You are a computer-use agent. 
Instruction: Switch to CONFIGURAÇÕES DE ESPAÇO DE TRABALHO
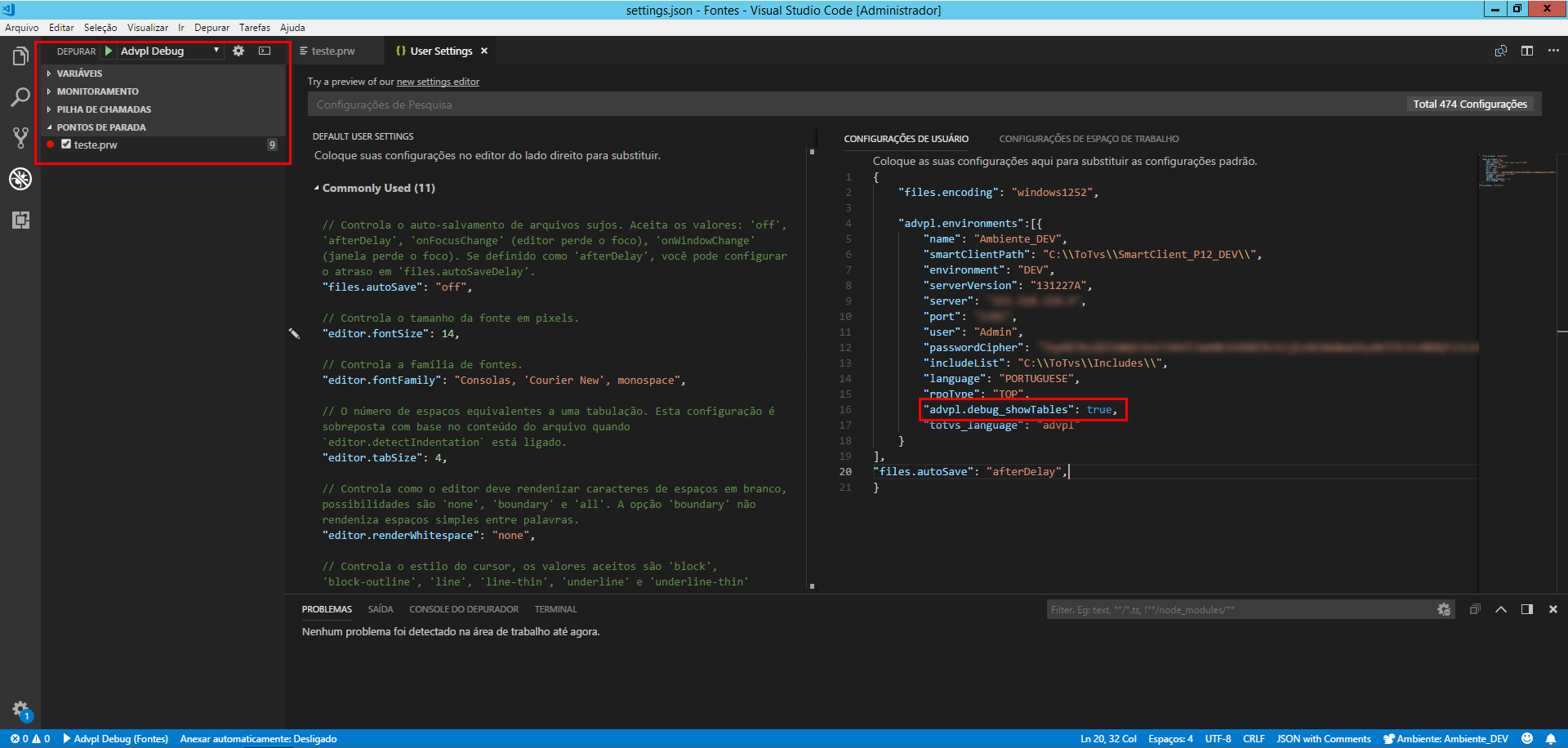coord(1089,138)
